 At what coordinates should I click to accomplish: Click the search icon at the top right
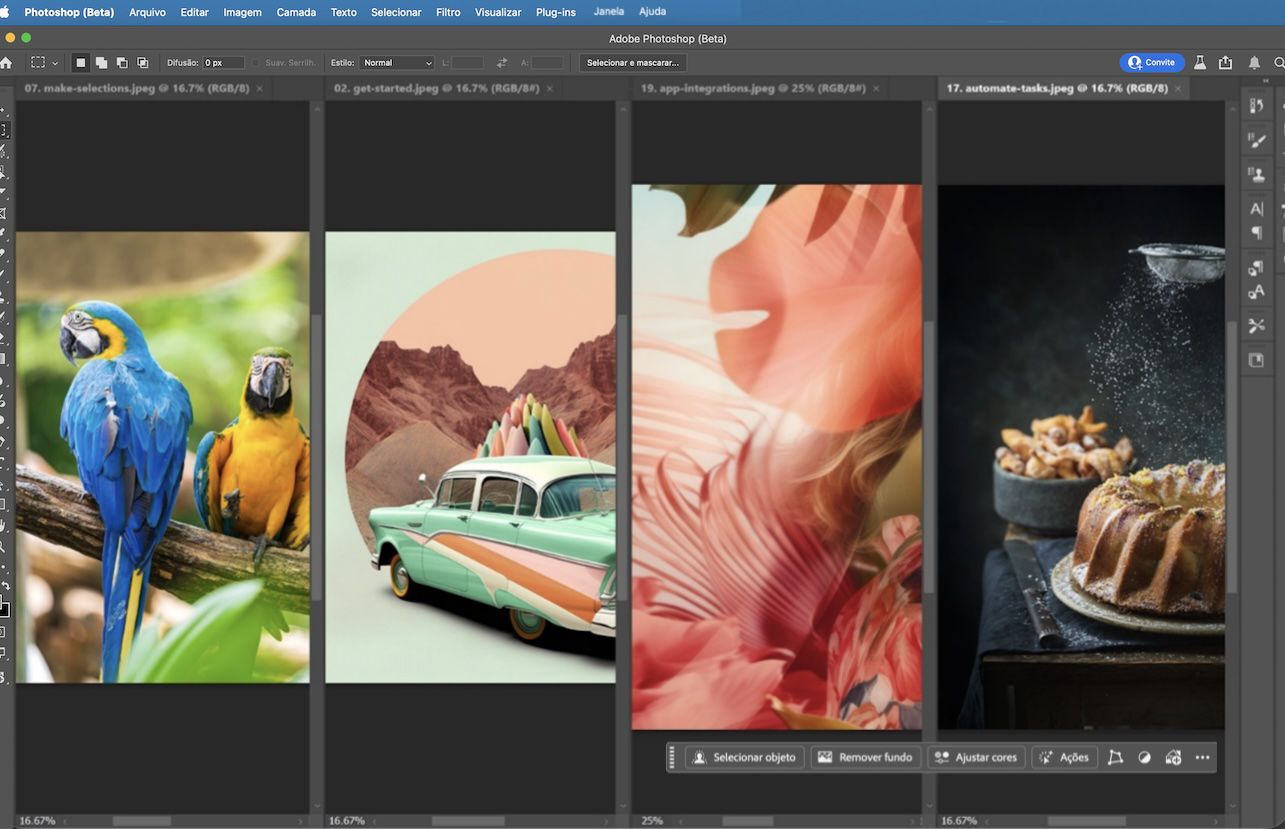pyautogui.click(x=1279, y=62)
